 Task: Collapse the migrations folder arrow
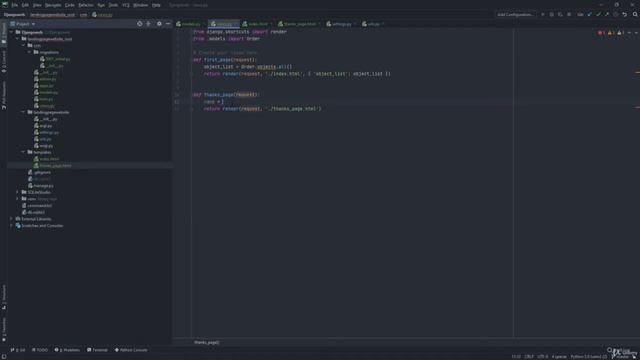pyautogui.click(x=30, y=52)
